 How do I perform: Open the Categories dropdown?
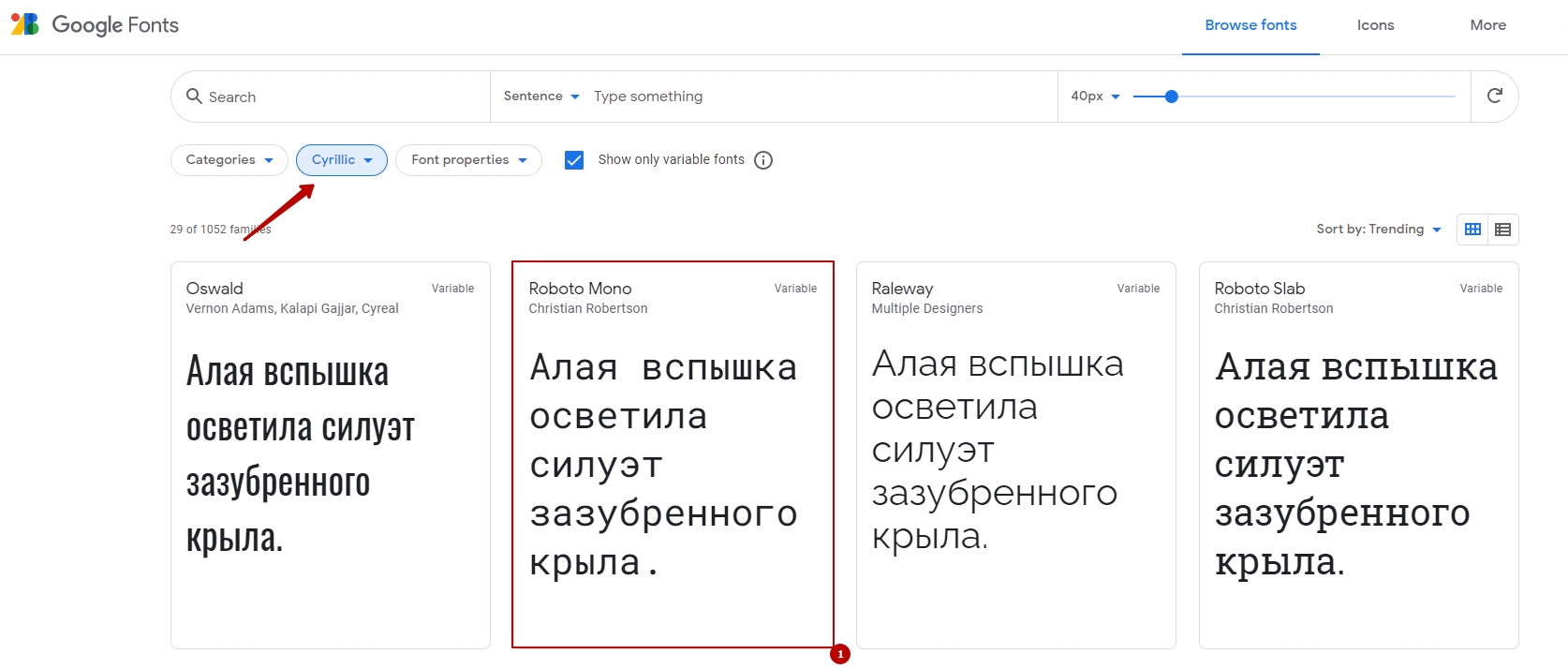pos(229,160)
